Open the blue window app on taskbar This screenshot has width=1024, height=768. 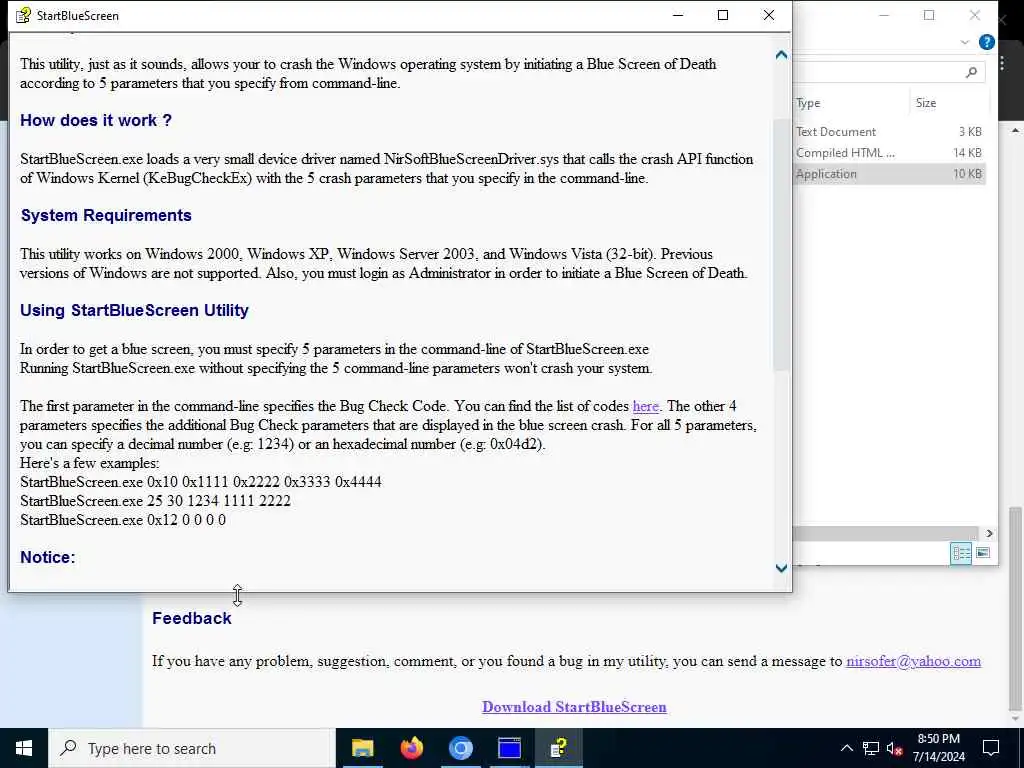point(509,748)
